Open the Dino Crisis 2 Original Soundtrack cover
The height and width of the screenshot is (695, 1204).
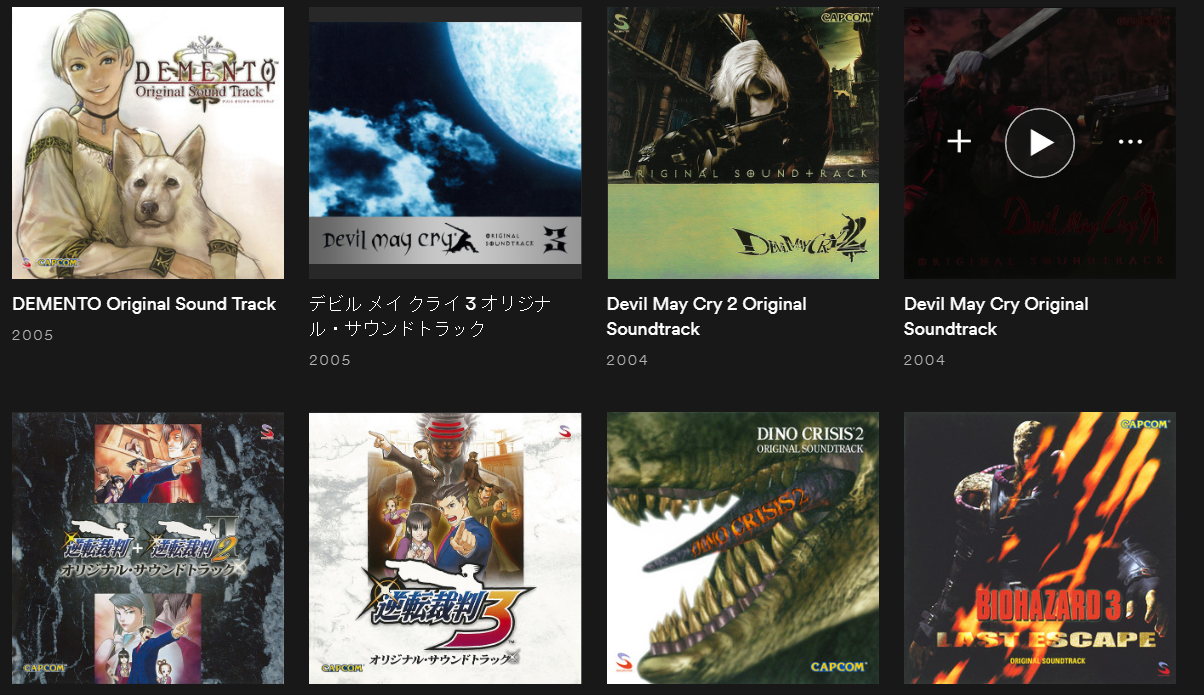[x=743, y=548]
